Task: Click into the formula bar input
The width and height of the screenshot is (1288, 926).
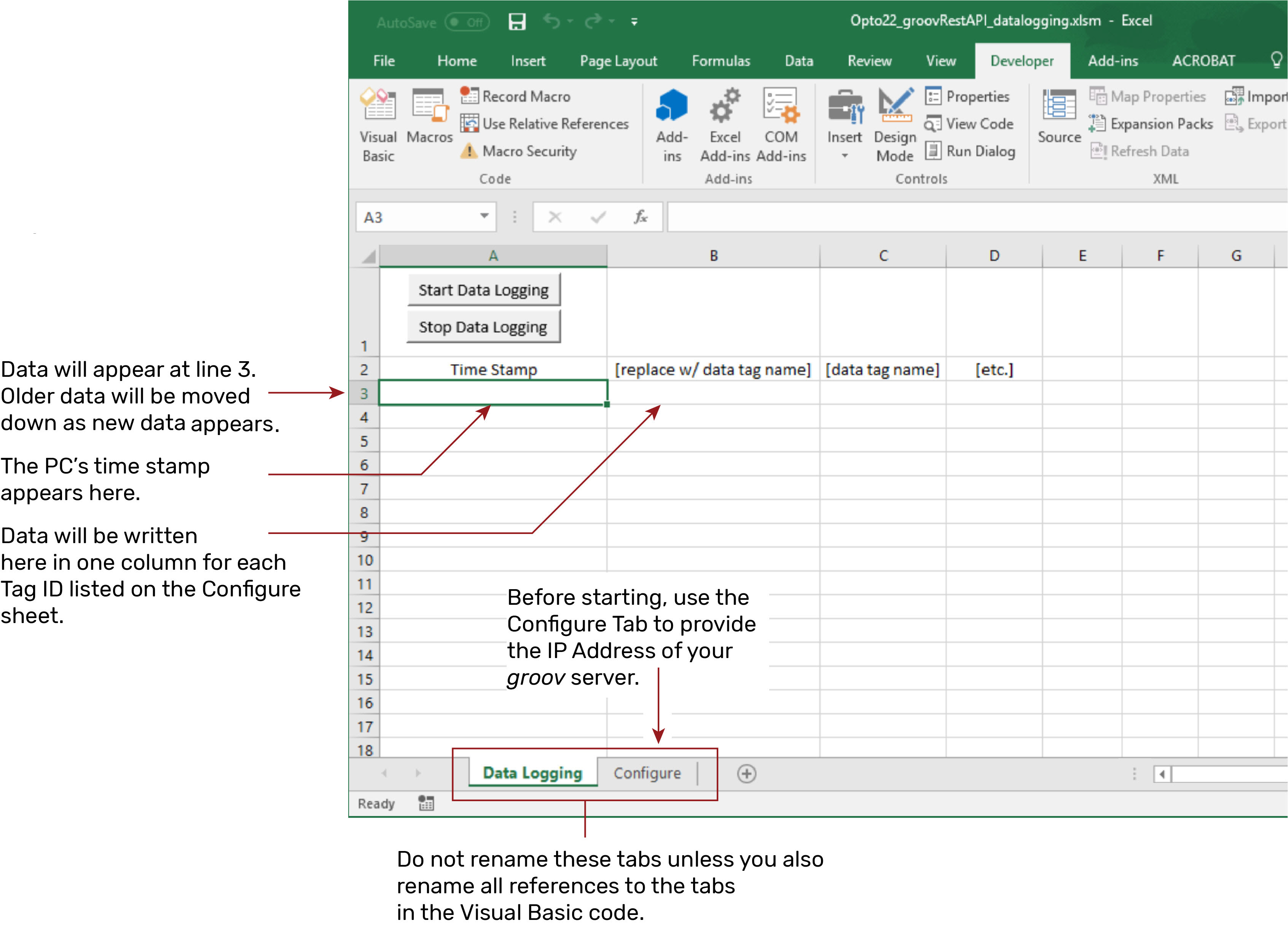Action: (x=977, y=217)
